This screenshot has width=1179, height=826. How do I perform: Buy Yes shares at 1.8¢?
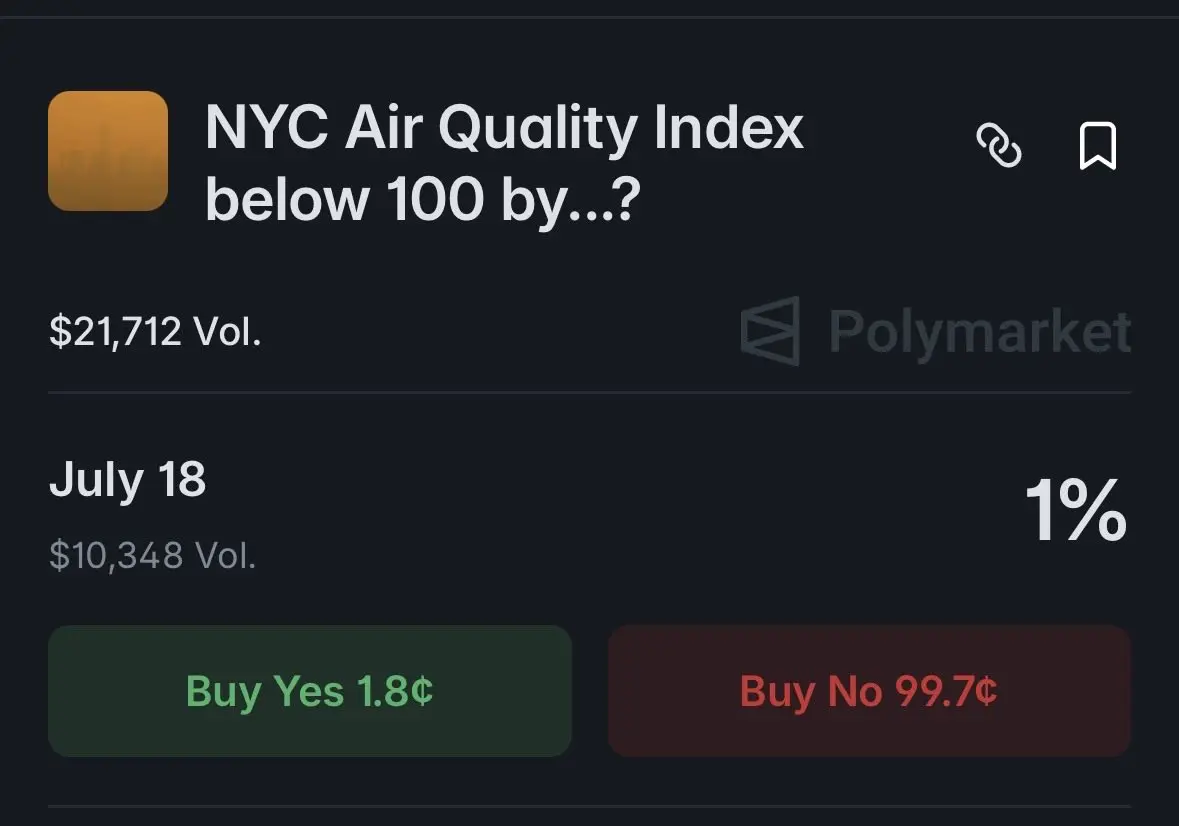click(x=310, y=691)
